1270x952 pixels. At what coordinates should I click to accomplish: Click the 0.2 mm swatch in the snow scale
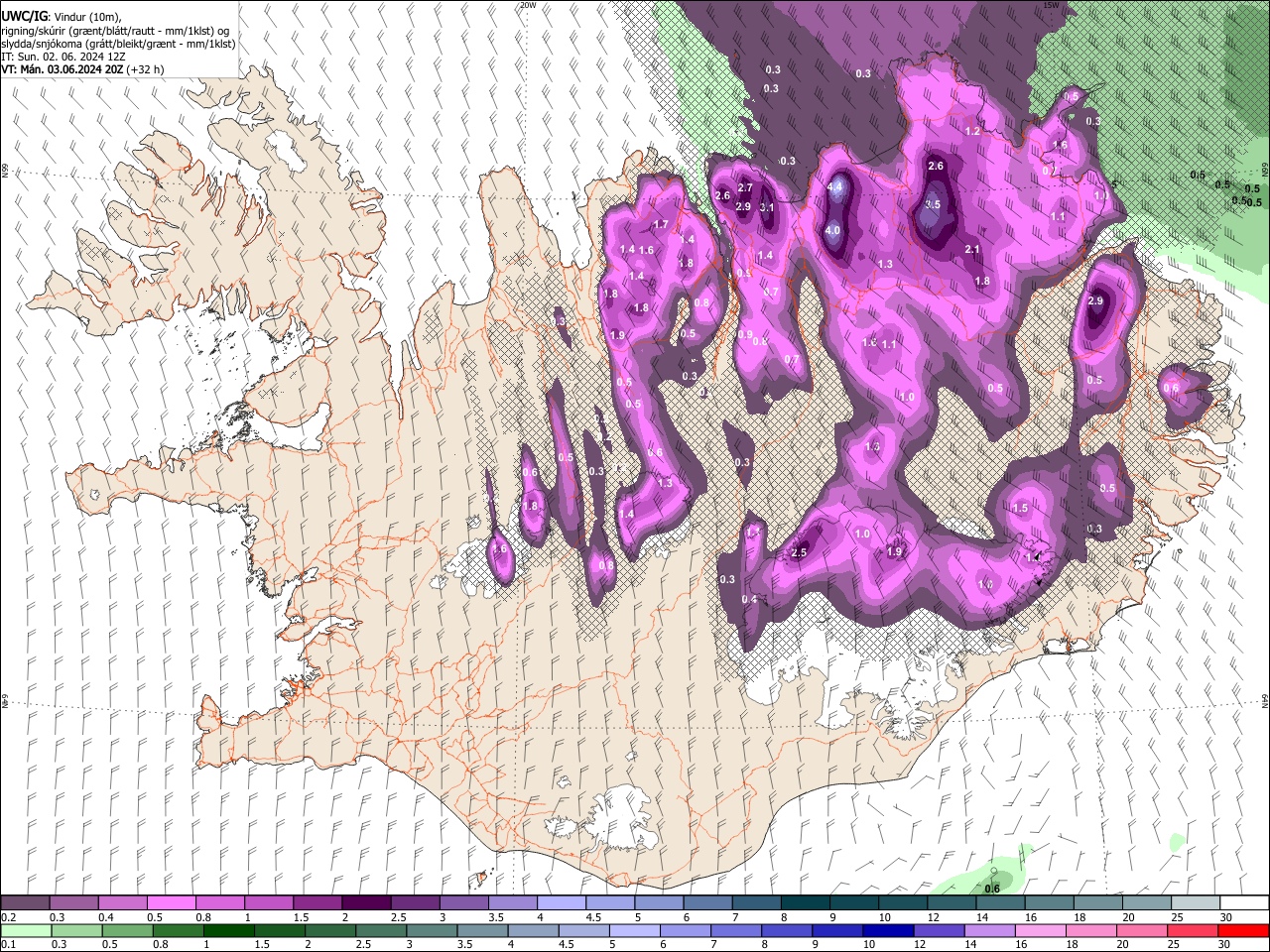(25, 903)
